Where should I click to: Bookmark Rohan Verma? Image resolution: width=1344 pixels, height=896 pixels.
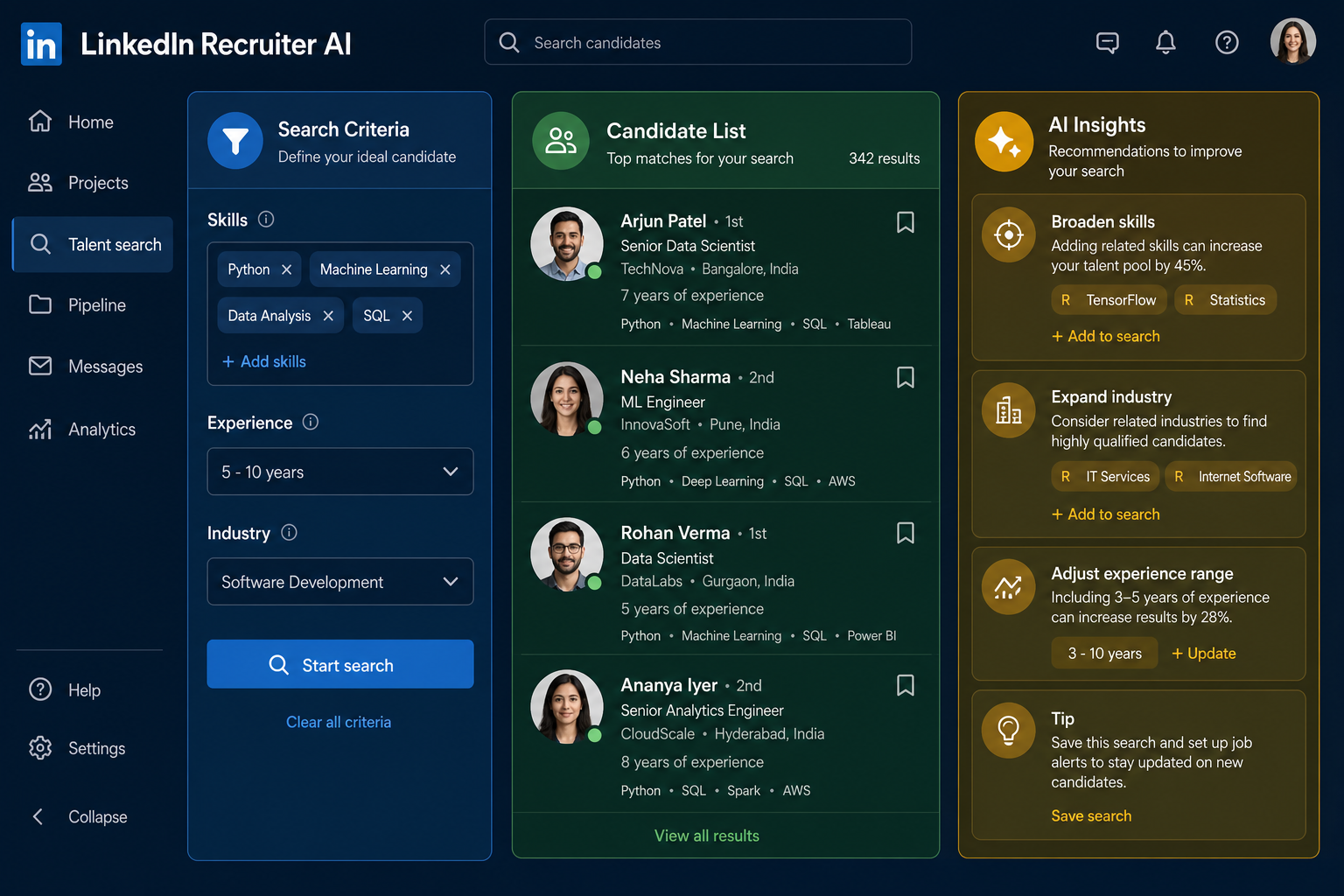click(x=906, y=533)
